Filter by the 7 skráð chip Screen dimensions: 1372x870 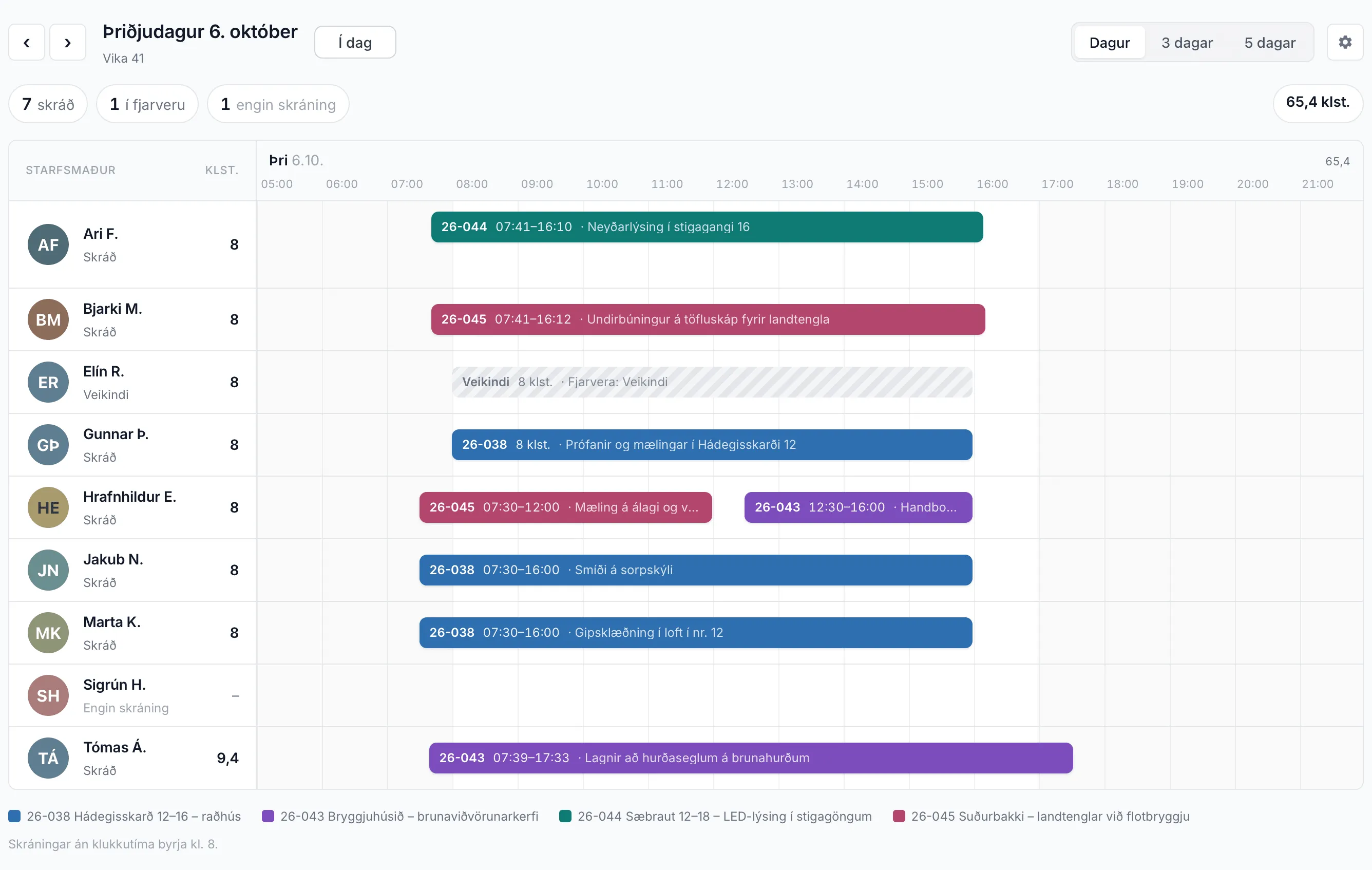48,104
